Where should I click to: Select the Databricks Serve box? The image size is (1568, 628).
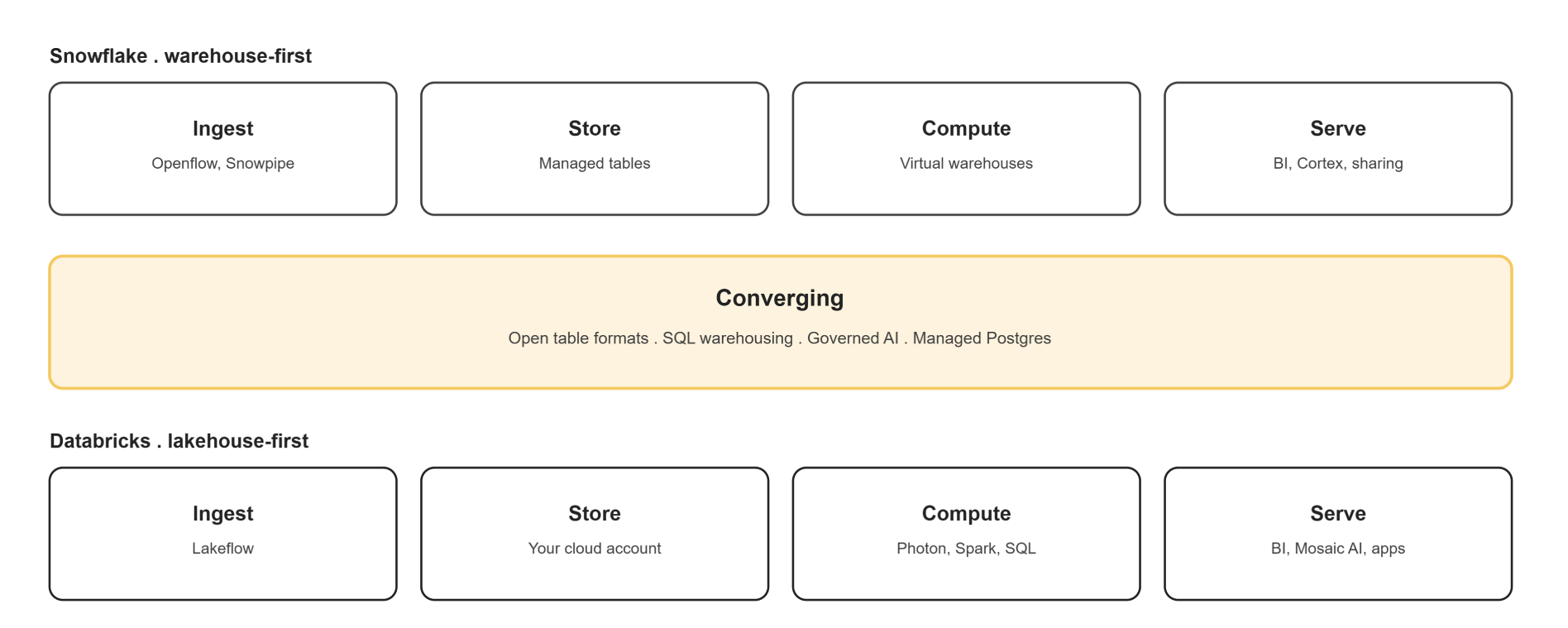point(1338,534)
